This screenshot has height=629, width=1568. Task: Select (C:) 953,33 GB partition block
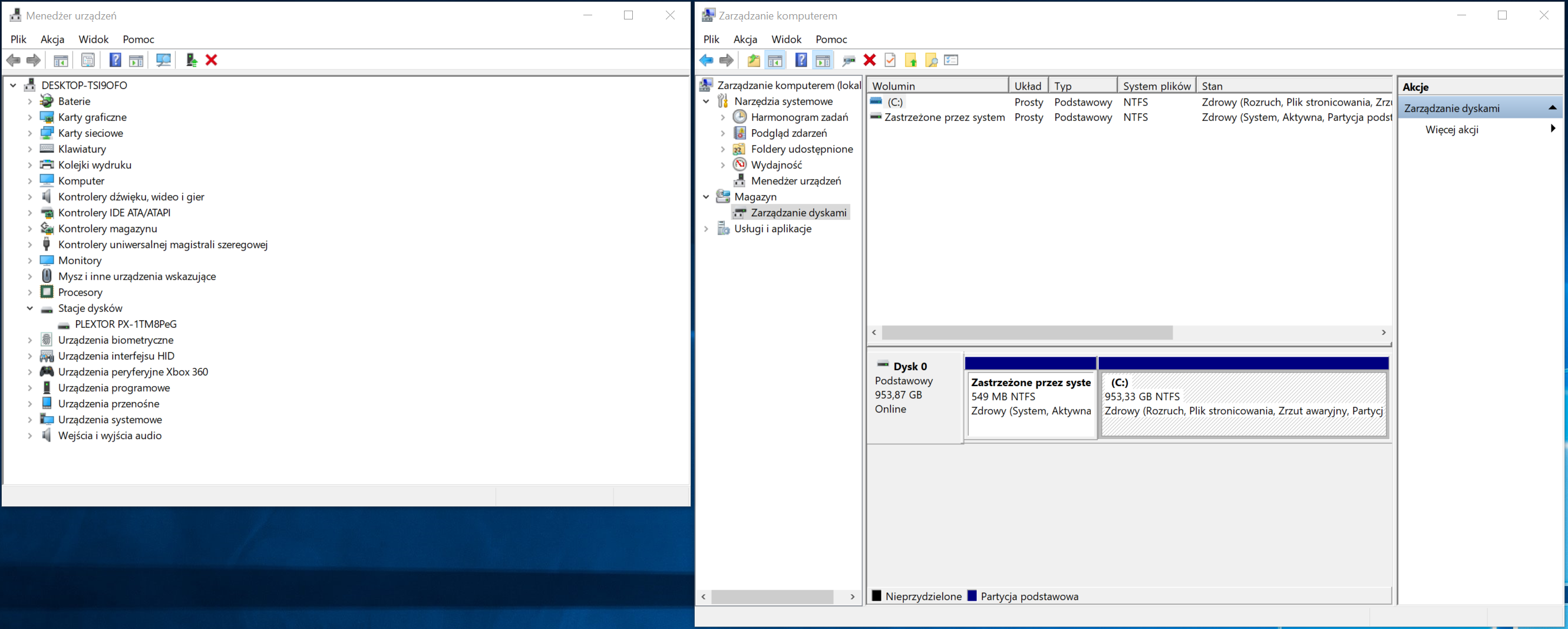pos(1243,404)
